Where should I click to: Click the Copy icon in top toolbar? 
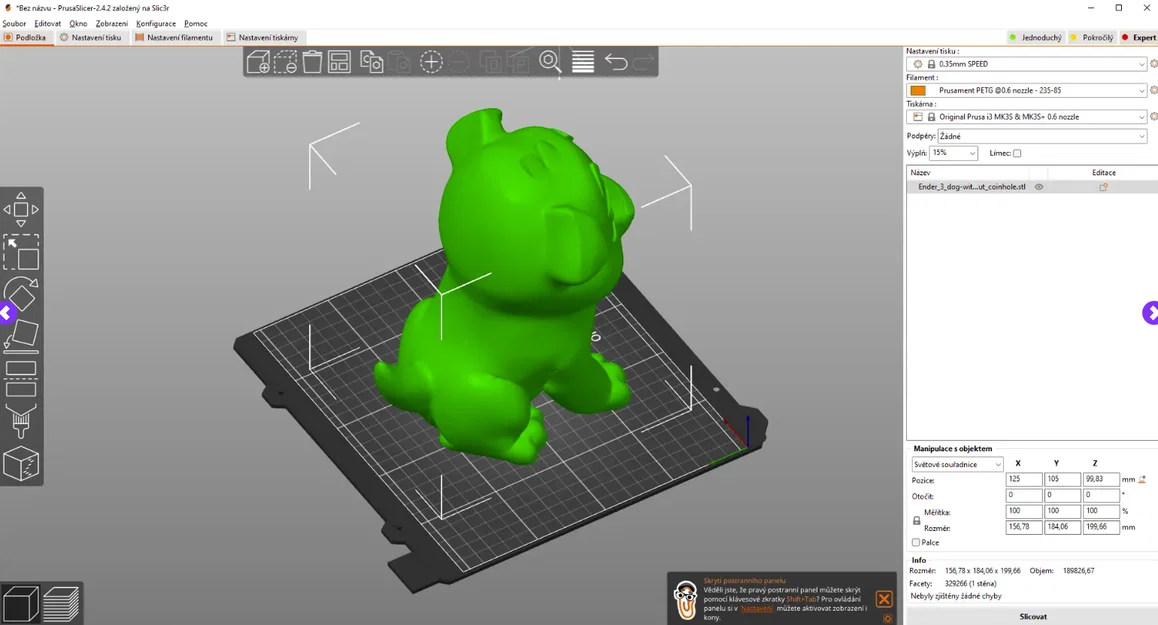click(x=371, y=61)
